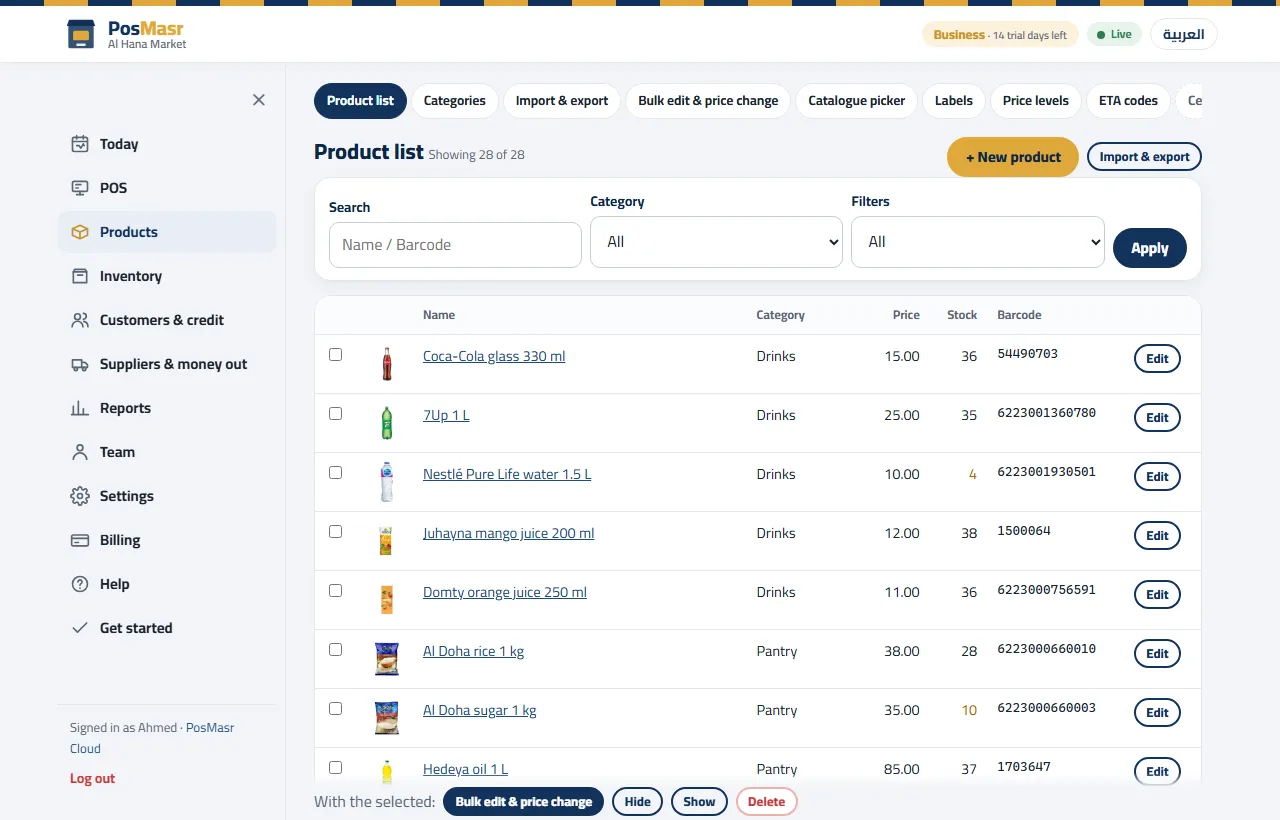1280x820 pixels.
Task: Apply the search filters
Action: tap(1150, 248)
